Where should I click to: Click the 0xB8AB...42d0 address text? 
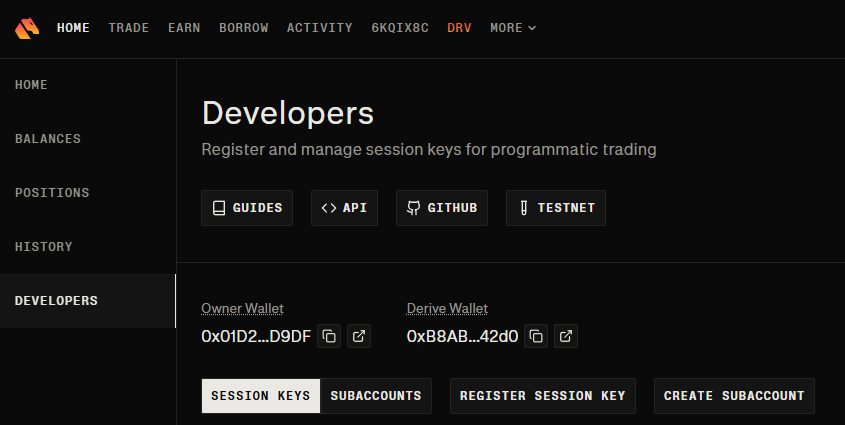pos(462,337)
